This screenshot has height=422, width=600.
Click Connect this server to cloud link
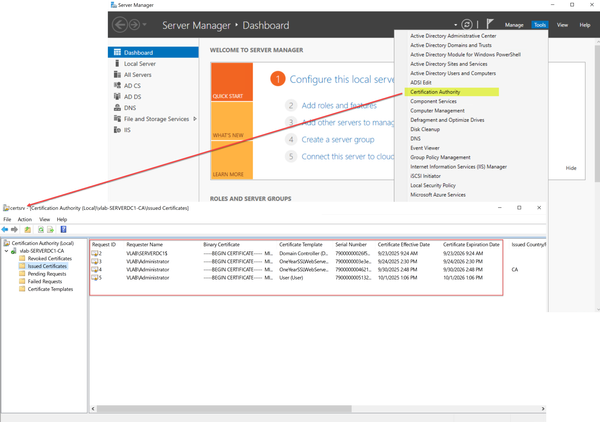[x=347, y=156]
